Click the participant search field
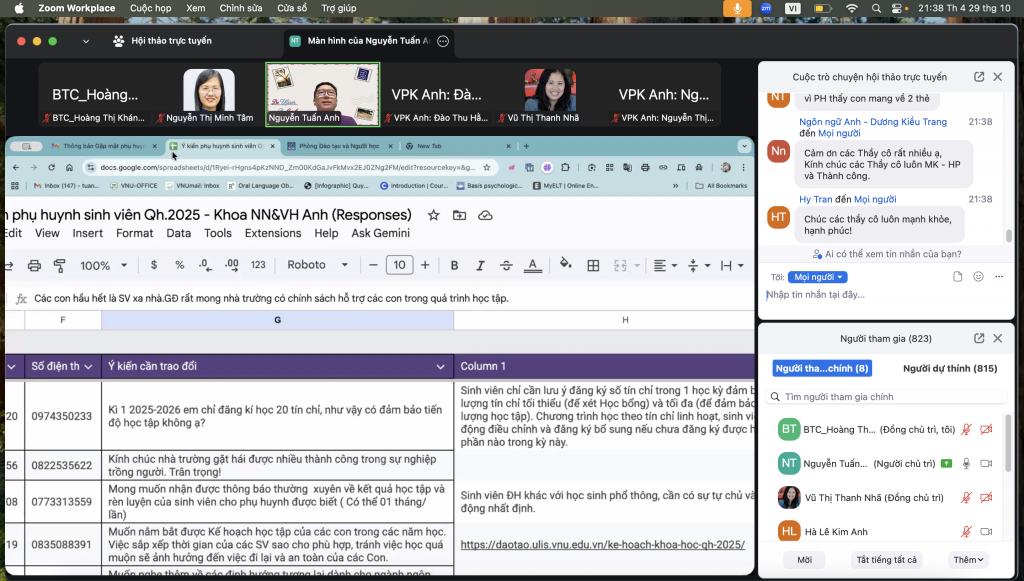1024x581 pixels. tap(890, 397)
